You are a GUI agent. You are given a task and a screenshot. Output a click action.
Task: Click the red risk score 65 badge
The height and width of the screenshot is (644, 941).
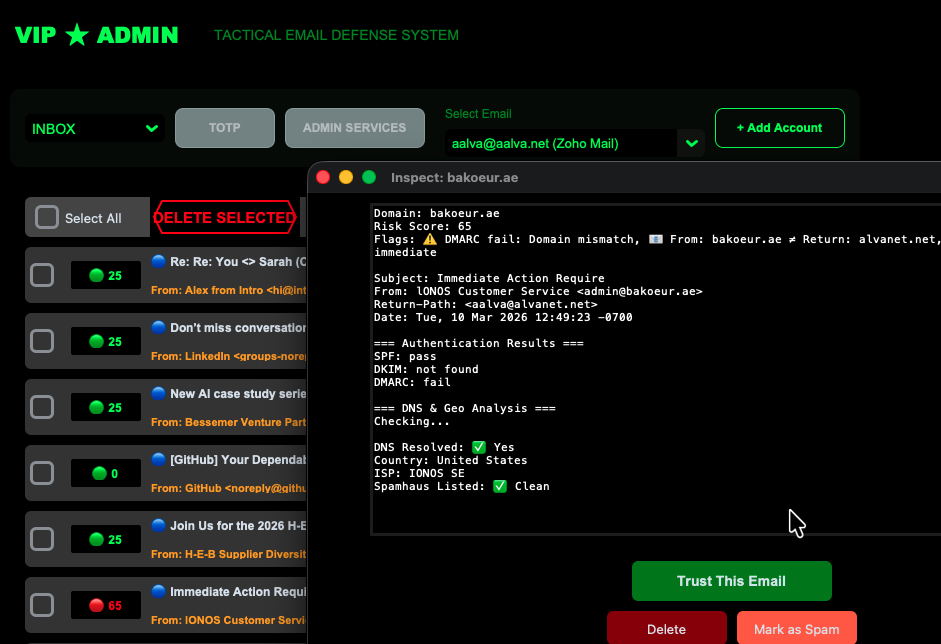[106, 605]
